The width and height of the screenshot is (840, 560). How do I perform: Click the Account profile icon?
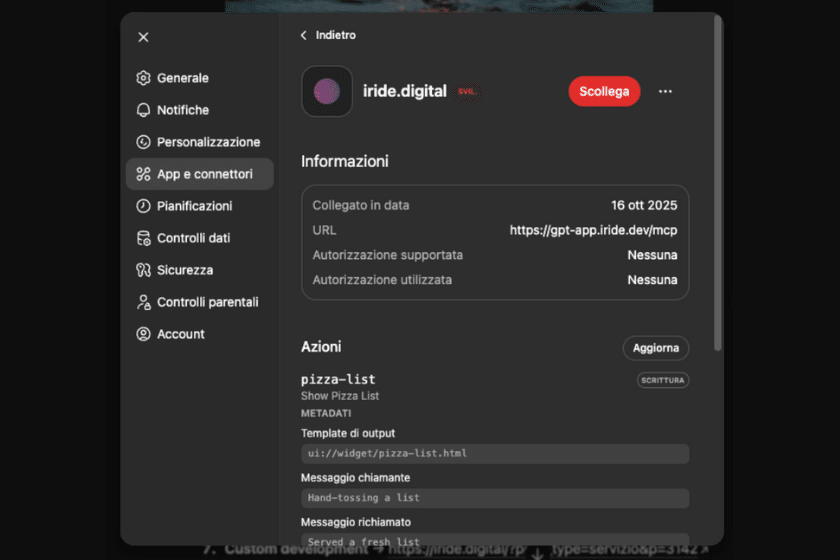(143, 334)
